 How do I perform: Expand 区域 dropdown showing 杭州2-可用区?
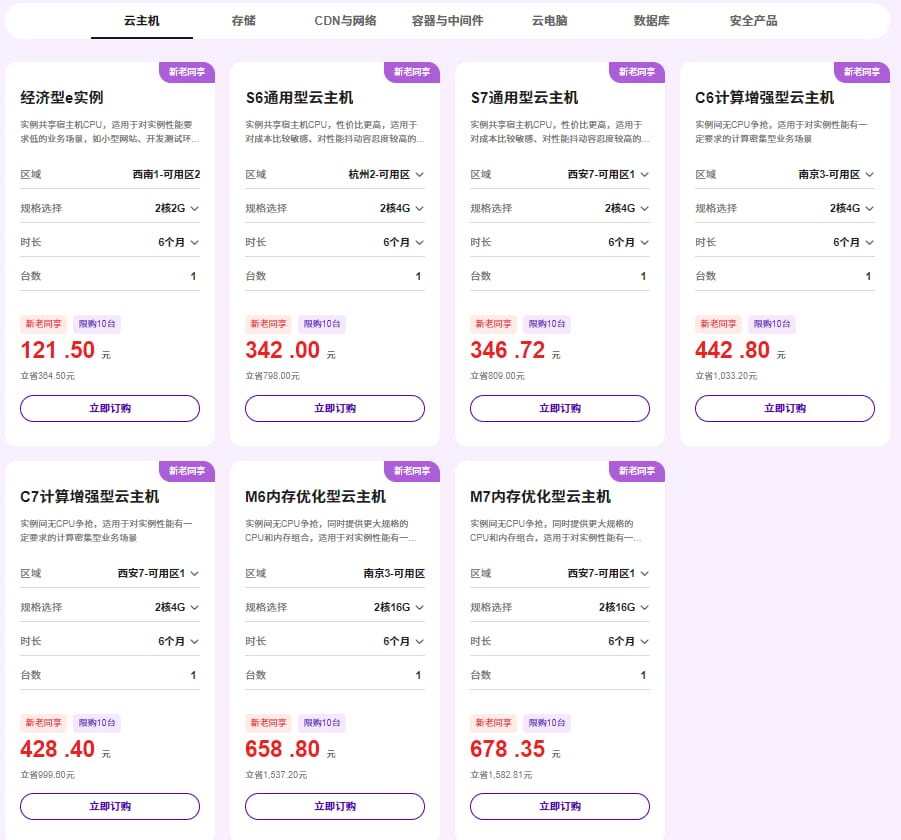(386, 174)
